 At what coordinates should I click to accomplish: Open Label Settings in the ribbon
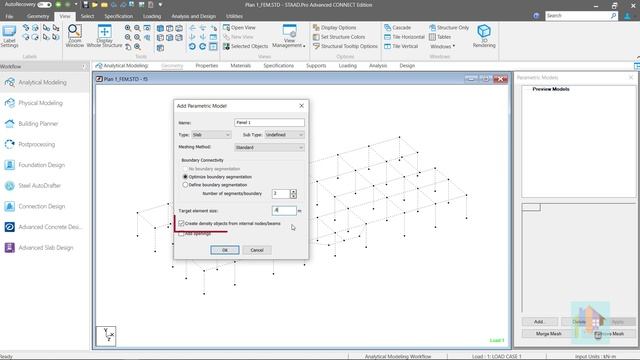tap(9, 36)
